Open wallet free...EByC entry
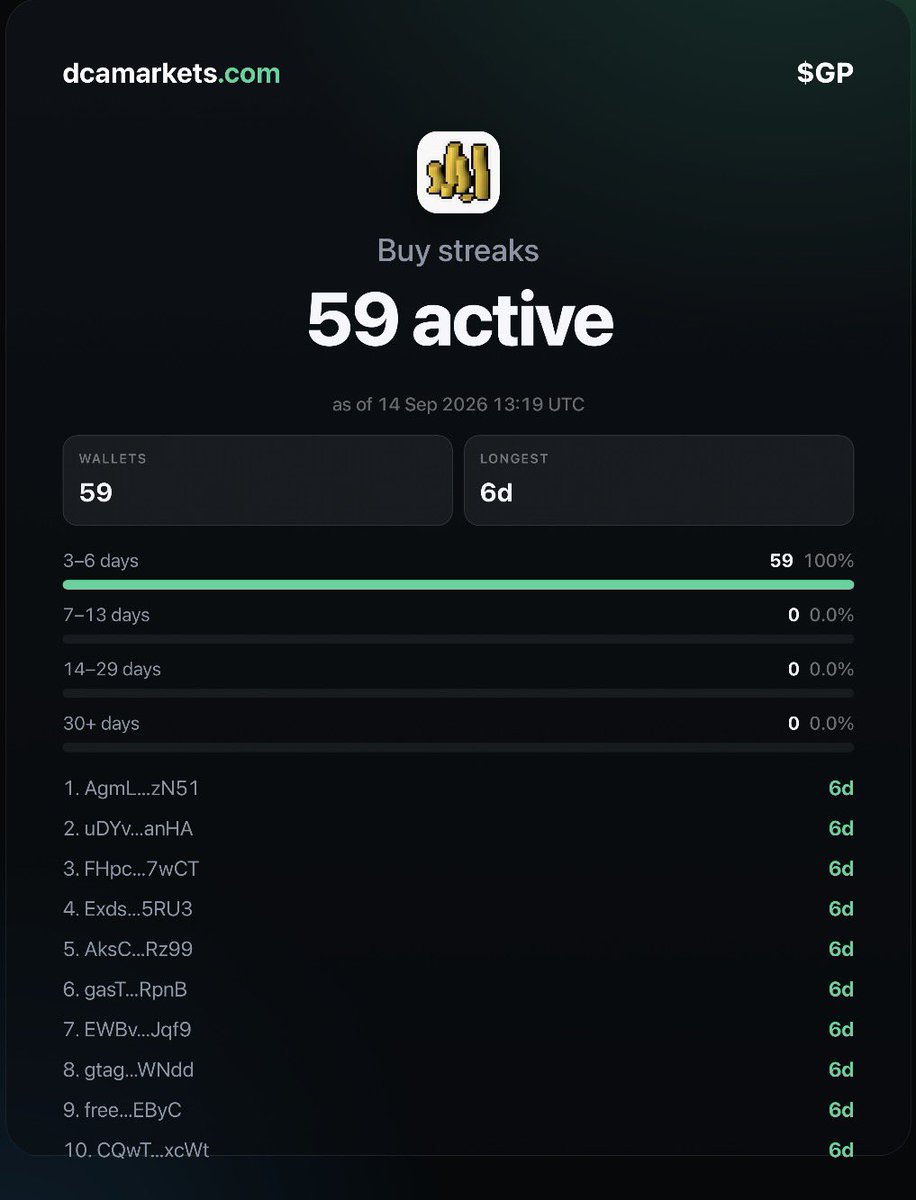 coord(458,1110)
